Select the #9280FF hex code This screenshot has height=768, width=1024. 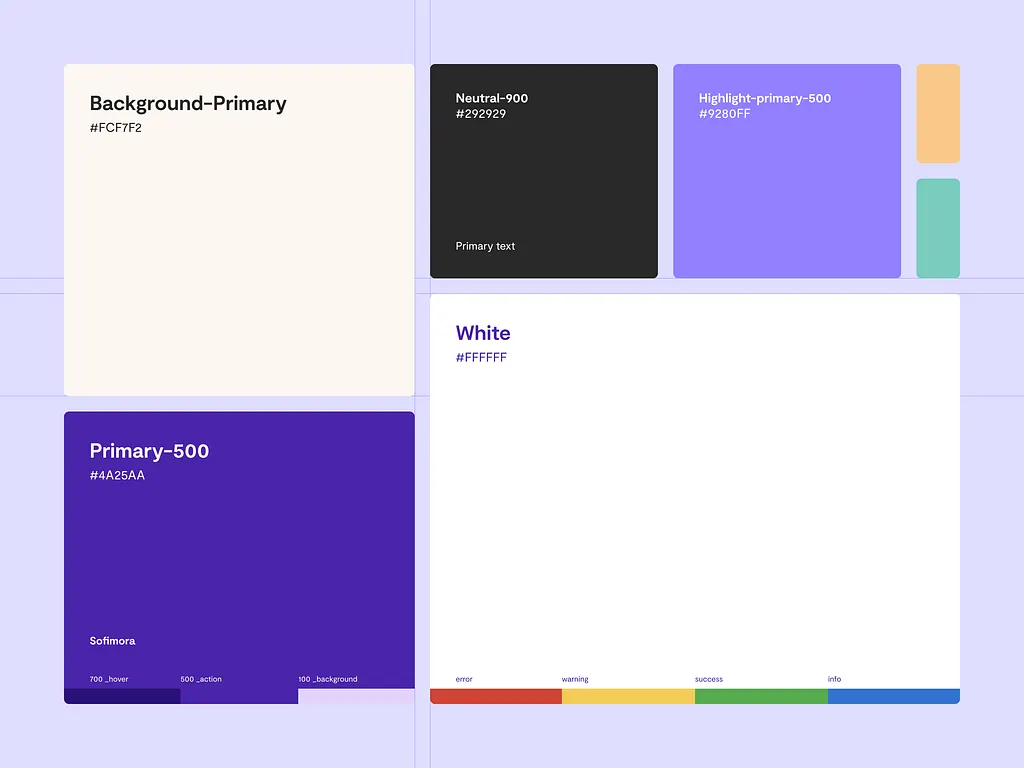[725, 114]
